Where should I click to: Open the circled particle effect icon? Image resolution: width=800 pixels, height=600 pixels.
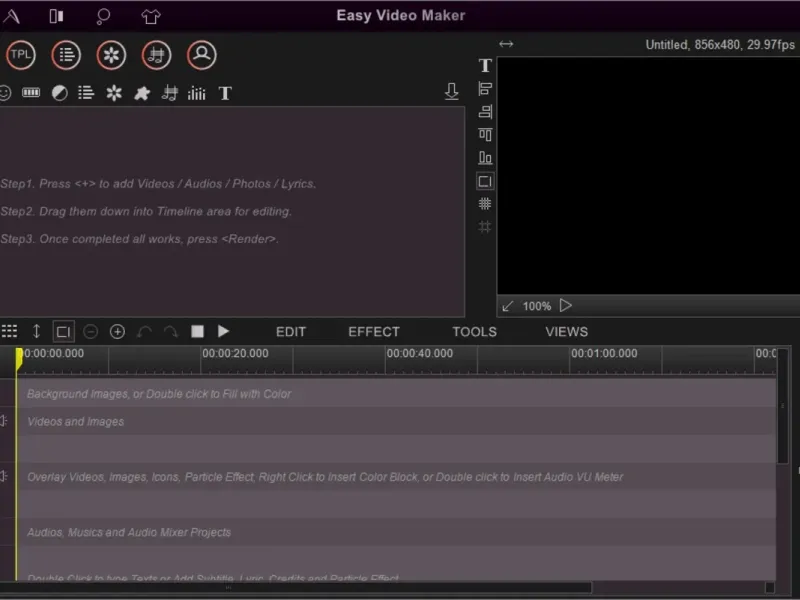tap(111, 55)
